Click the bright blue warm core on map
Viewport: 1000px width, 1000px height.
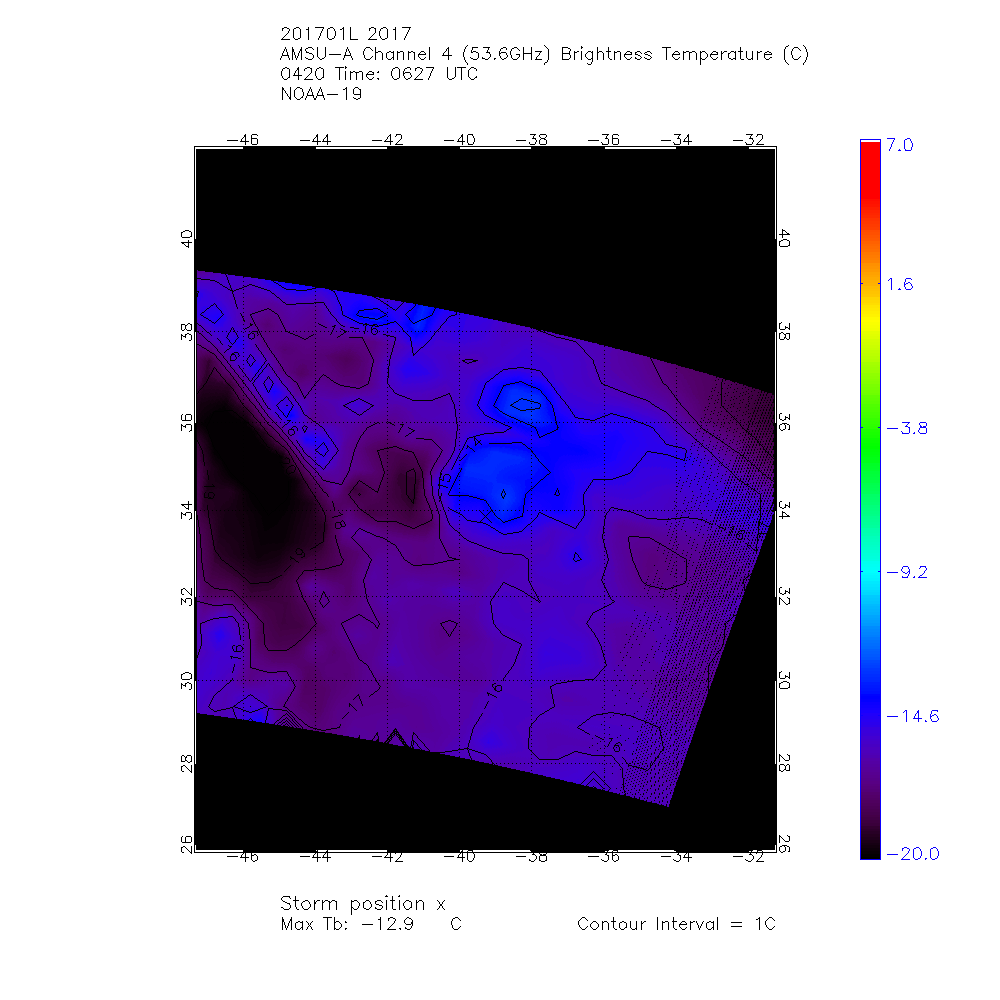(497, 475)
